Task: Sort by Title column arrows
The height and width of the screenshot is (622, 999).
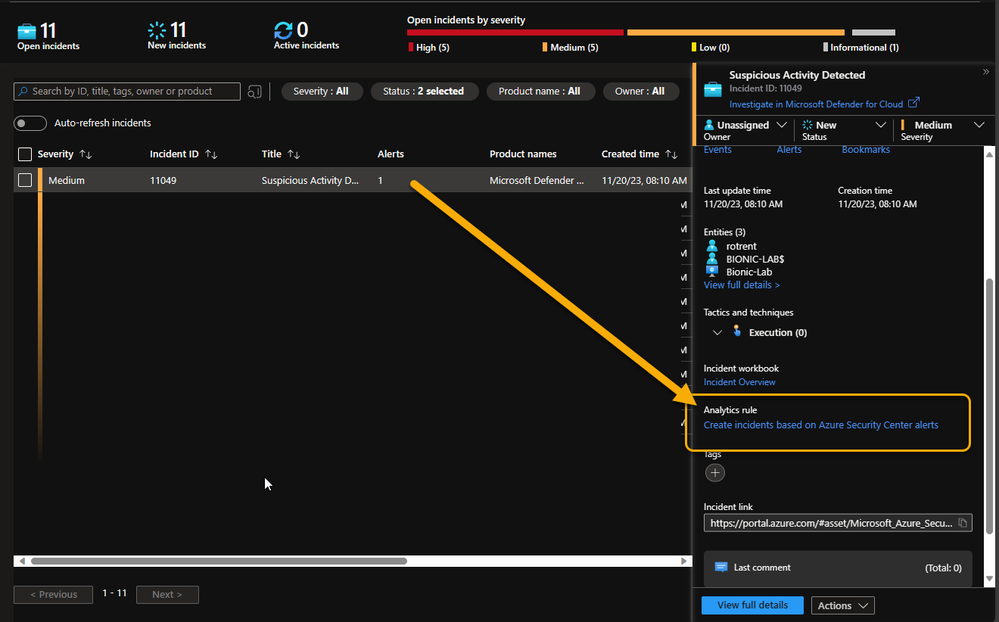Action: (x=294, y=154)
